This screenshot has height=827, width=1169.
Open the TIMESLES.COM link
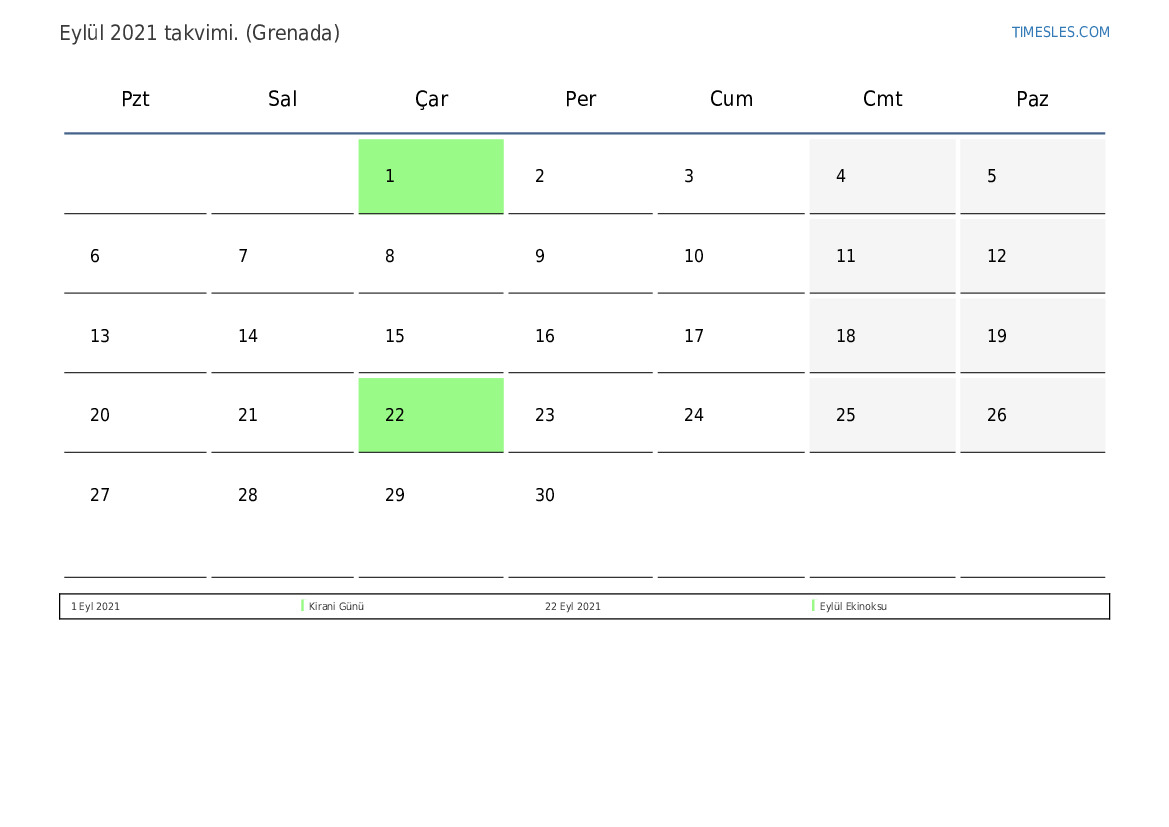click(1060, 32)
